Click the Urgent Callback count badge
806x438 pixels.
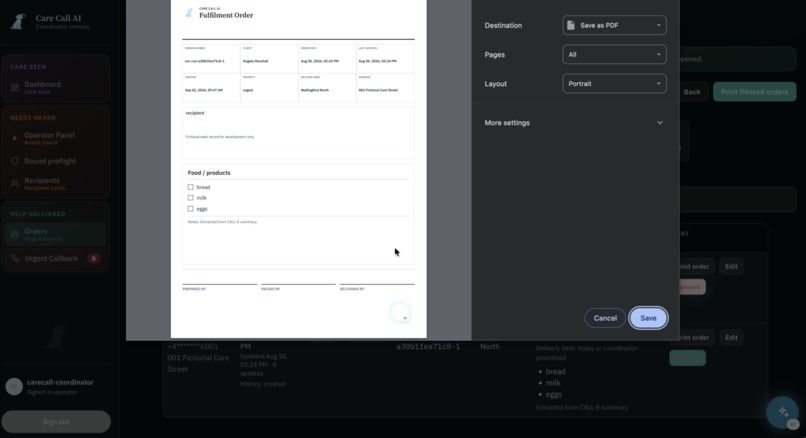pyautogui.click(x=93, y=259)
